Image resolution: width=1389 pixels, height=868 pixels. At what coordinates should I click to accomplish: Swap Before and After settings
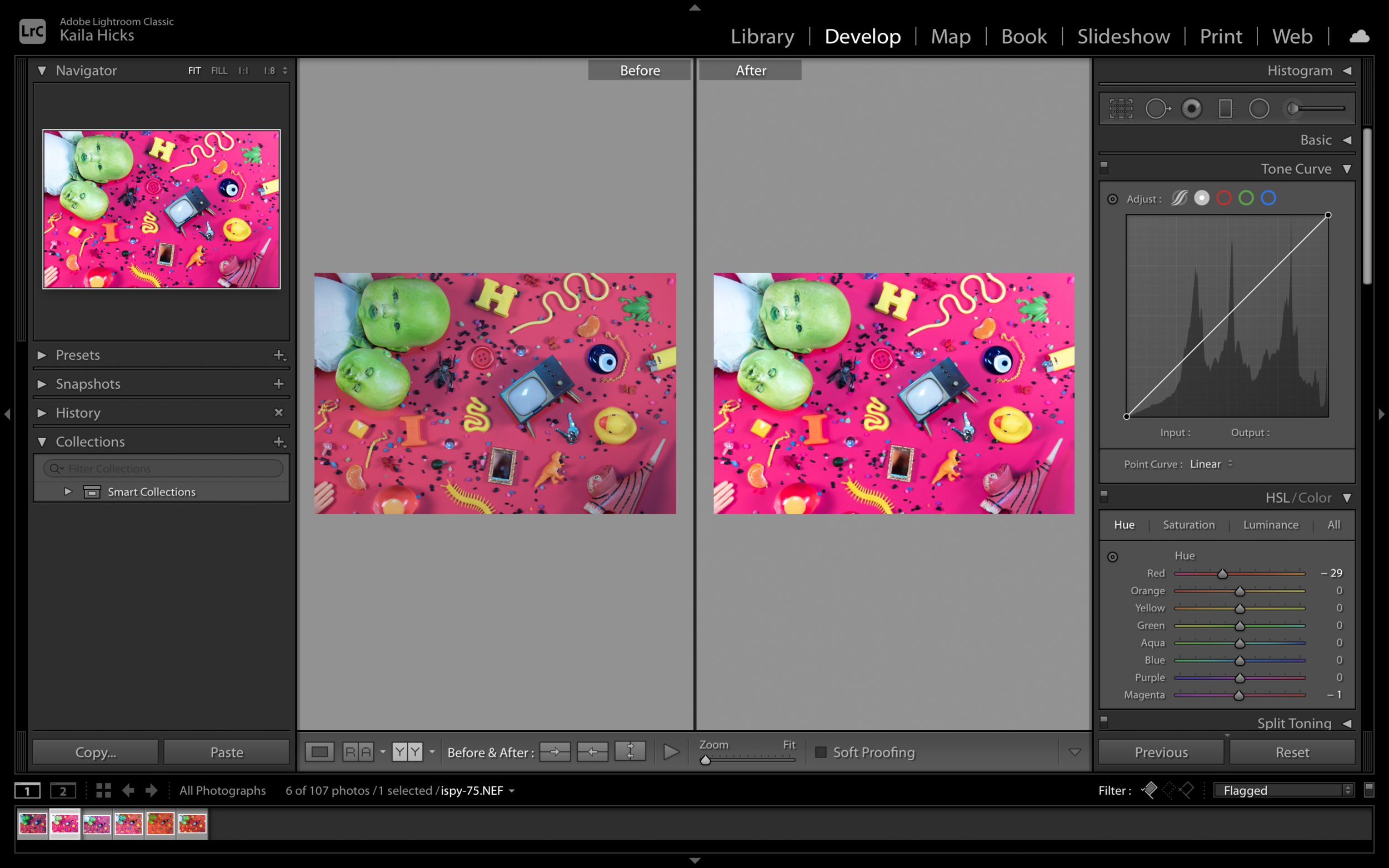coord(630,751)
